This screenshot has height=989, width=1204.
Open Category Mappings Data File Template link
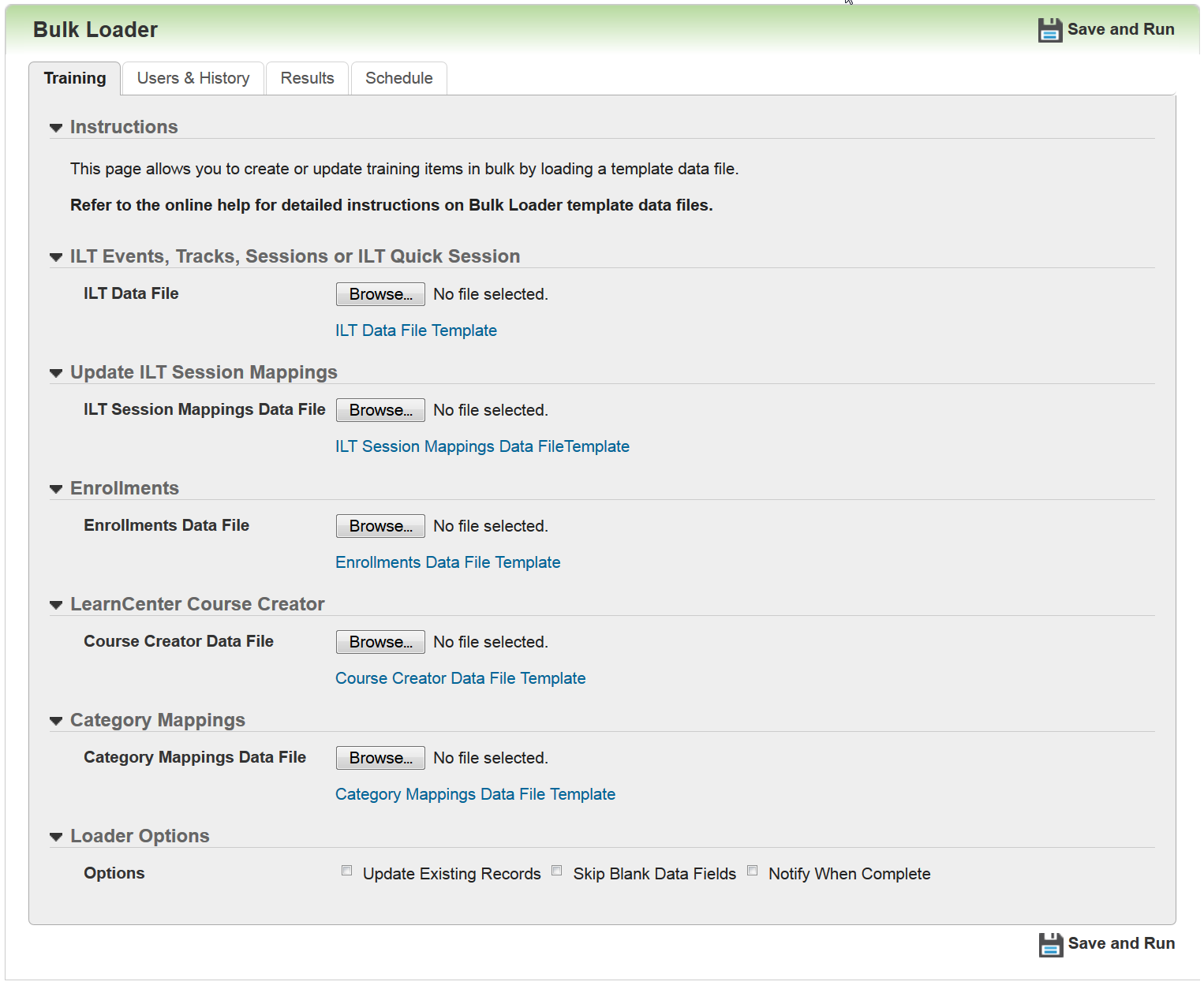click(475, 794)
